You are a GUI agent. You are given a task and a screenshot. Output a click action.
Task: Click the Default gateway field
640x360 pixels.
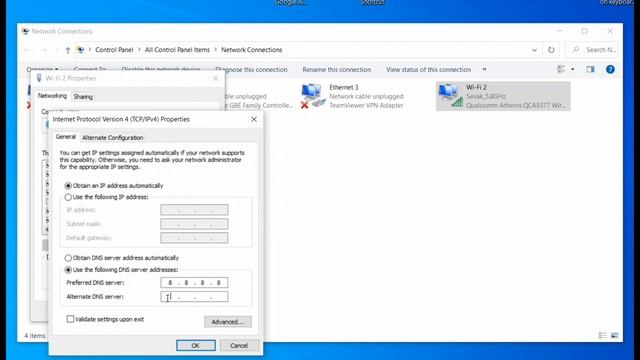(x=194, y=238)
